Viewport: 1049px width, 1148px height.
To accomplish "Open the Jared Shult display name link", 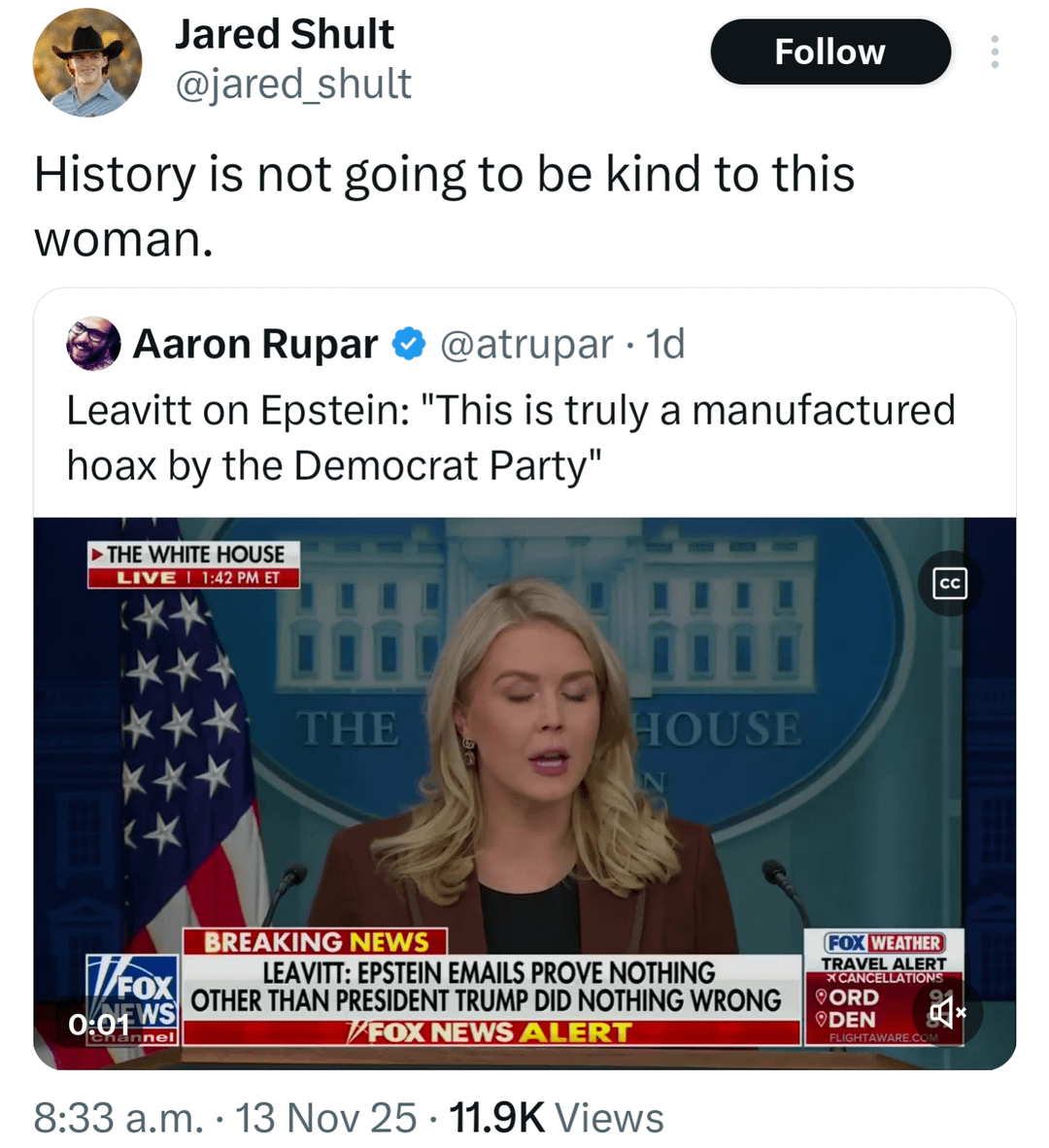I will point(285,35).
